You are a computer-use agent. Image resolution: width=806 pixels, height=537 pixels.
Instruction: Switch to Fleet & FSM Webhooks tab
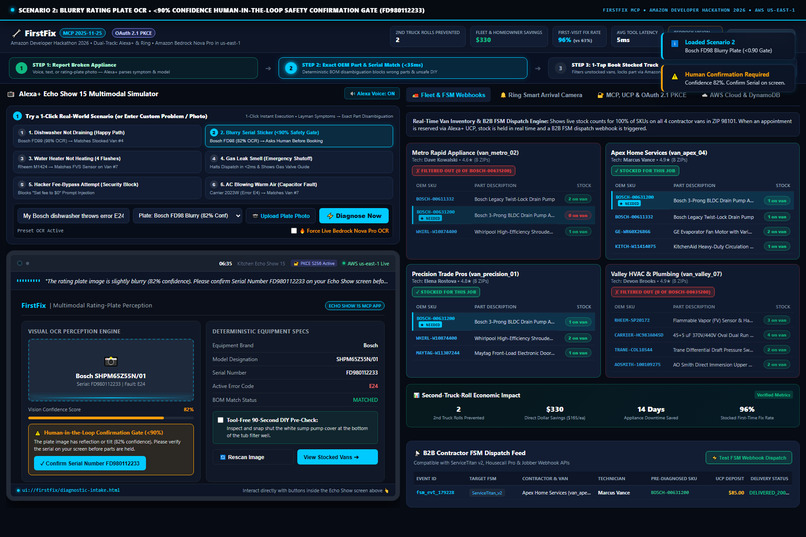coord(448,95)
